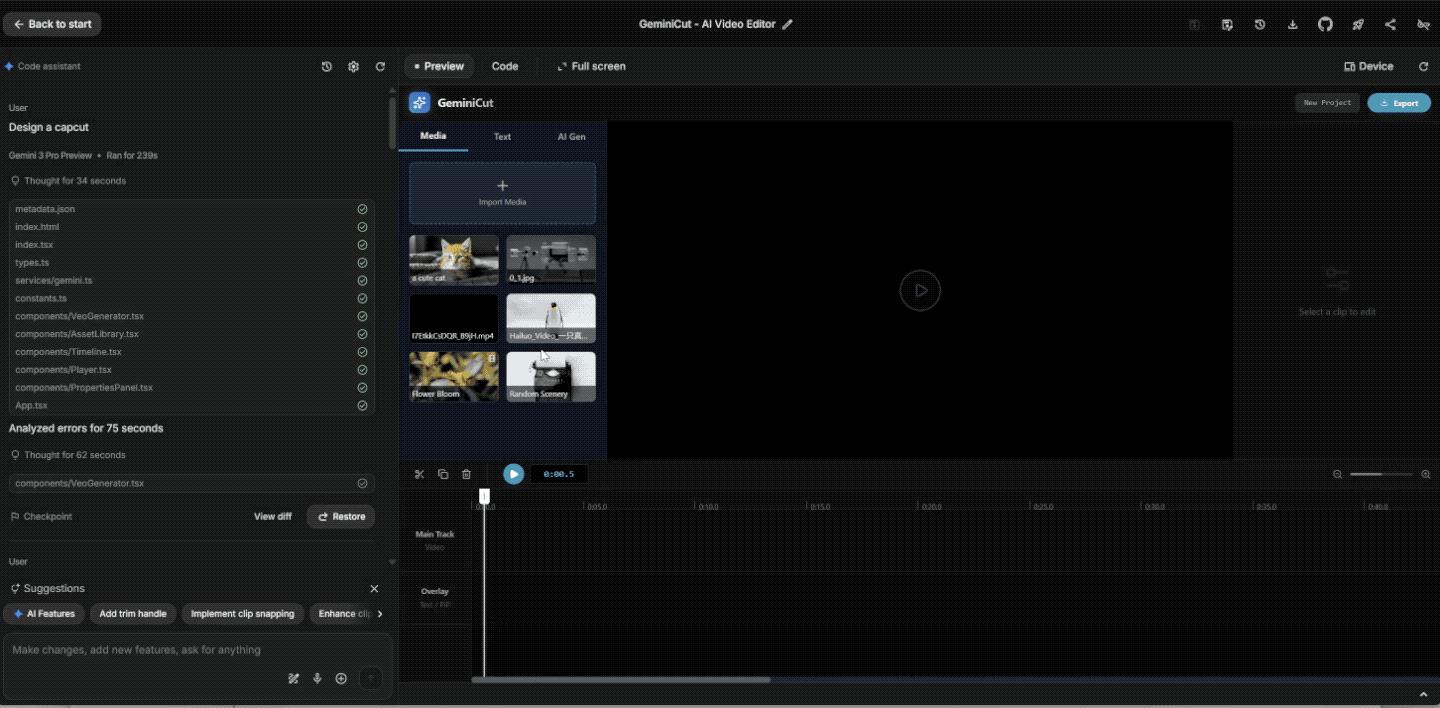Click the trash delete icon in timeline toolbar
This screenshot has width=1440, height=708.
pyautogui.click(x=466, y=474)
